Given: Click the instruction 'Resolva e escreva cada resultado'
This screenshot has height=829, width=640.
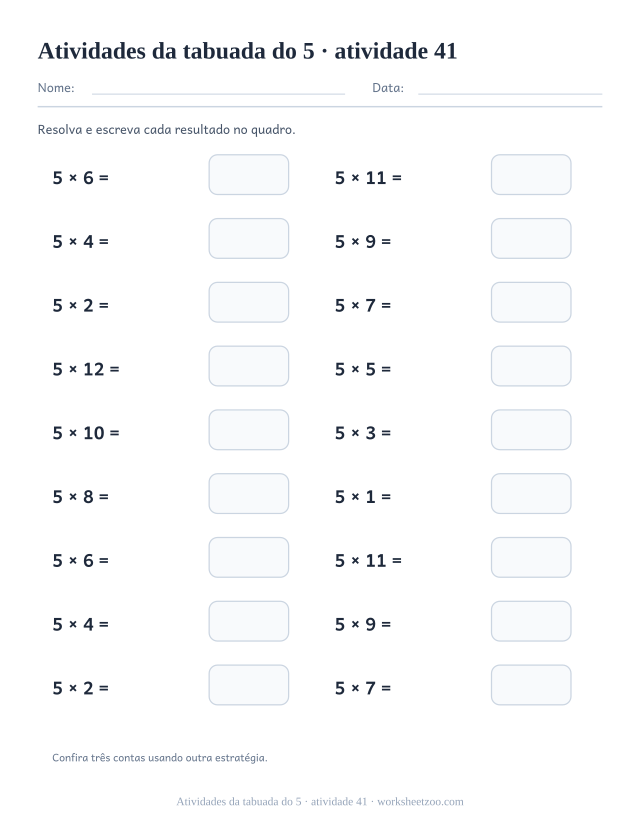Looking at the screenshot, I should pyautogui.click(x=134, y=130).
